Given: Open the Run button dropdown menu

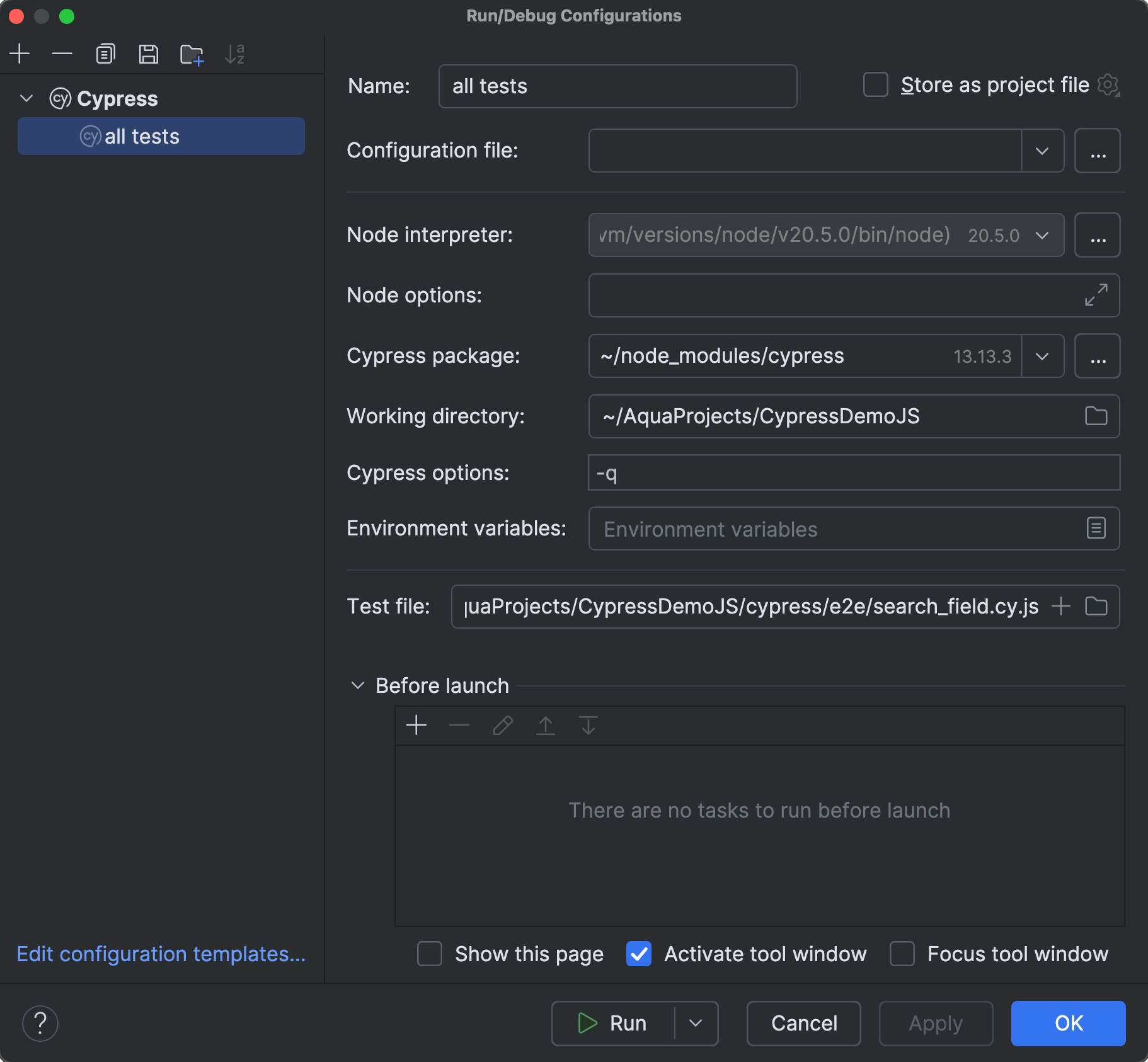Looking at the screenshot, I should 696,1023.
